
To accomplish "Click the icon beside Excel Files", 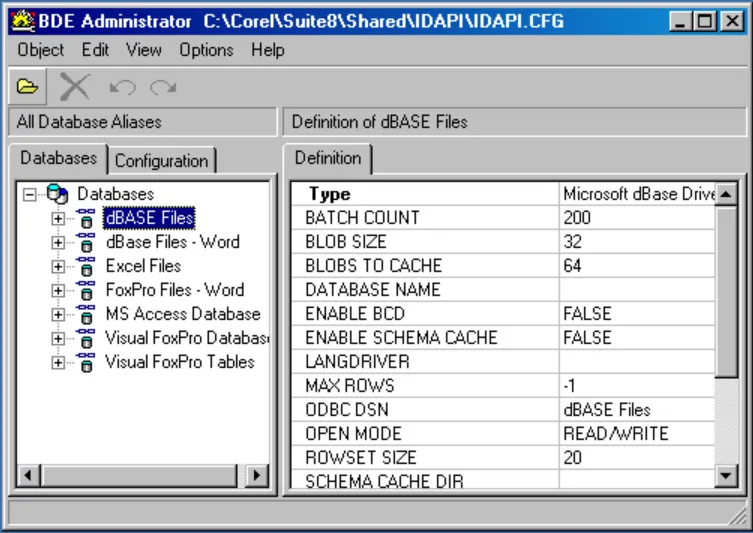I will click(86, 266).
